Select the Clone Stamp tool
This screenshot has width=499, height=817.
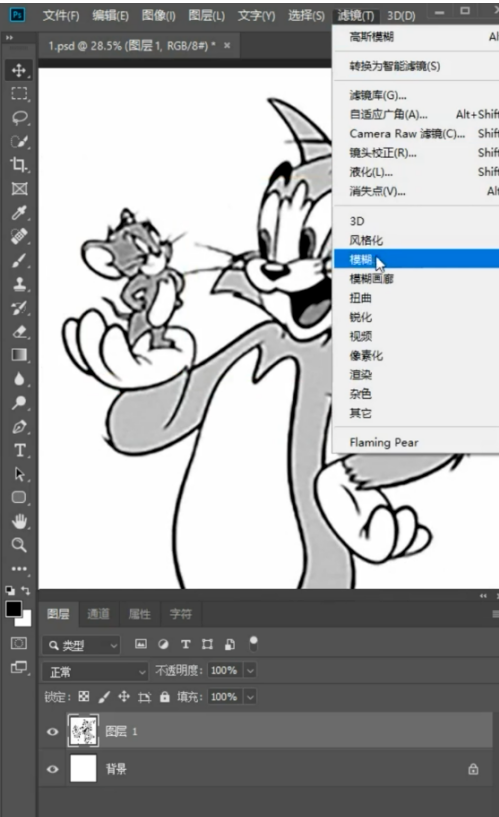pos(19,284)
